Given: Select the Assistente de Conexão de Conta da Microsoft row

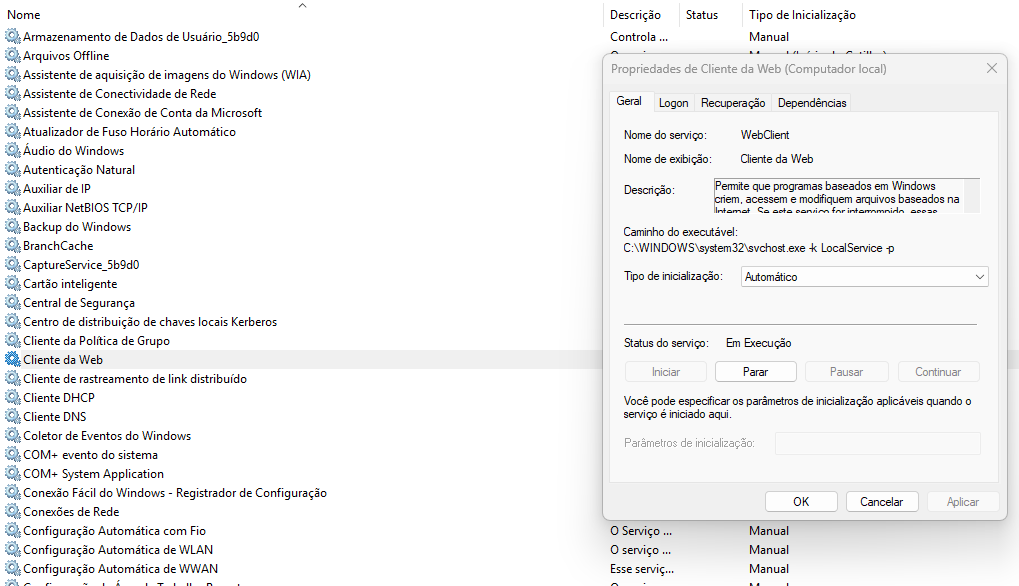Looking at the screenshot, I should pyautogui.click(x=142, y=113).
